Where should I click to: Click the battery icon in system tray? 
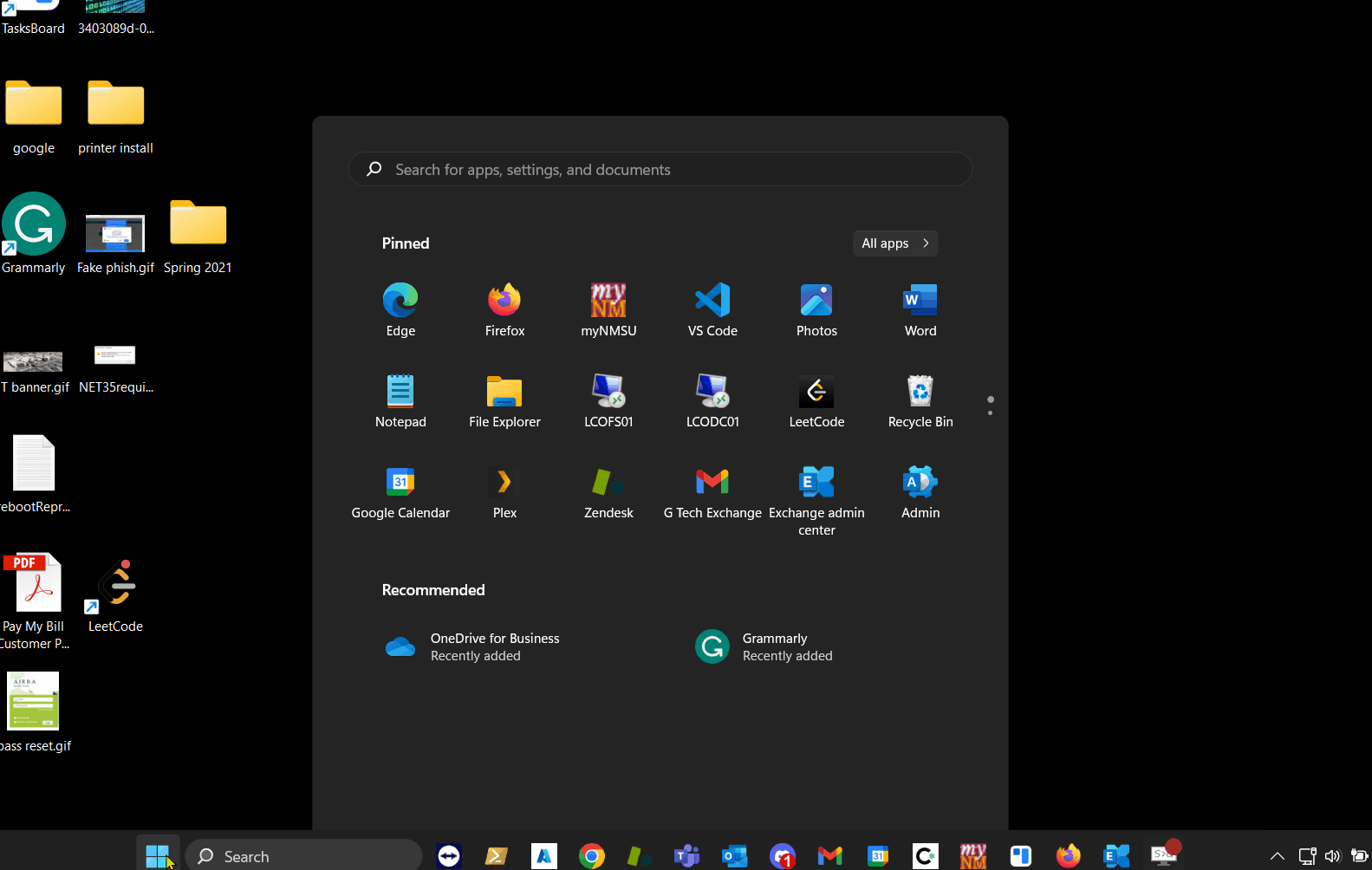point(1360,856)
